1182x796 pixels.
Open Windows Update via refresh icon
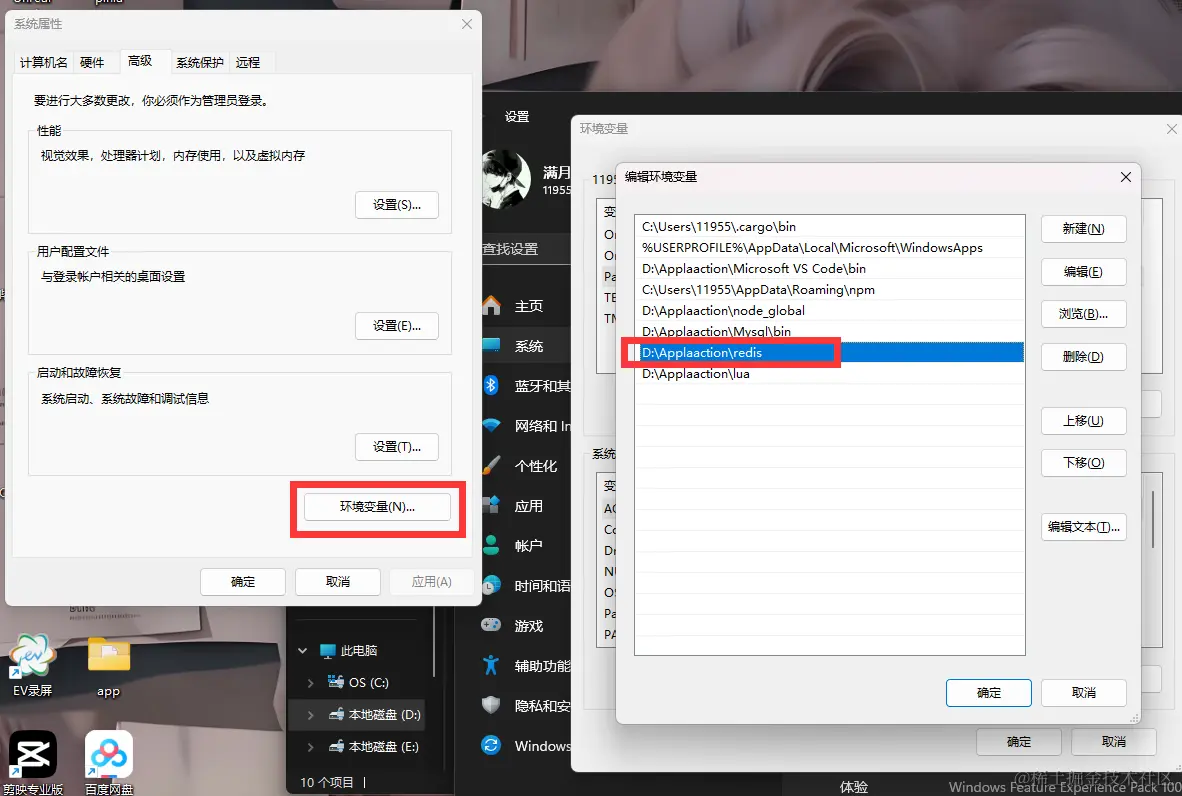(491, 745)
